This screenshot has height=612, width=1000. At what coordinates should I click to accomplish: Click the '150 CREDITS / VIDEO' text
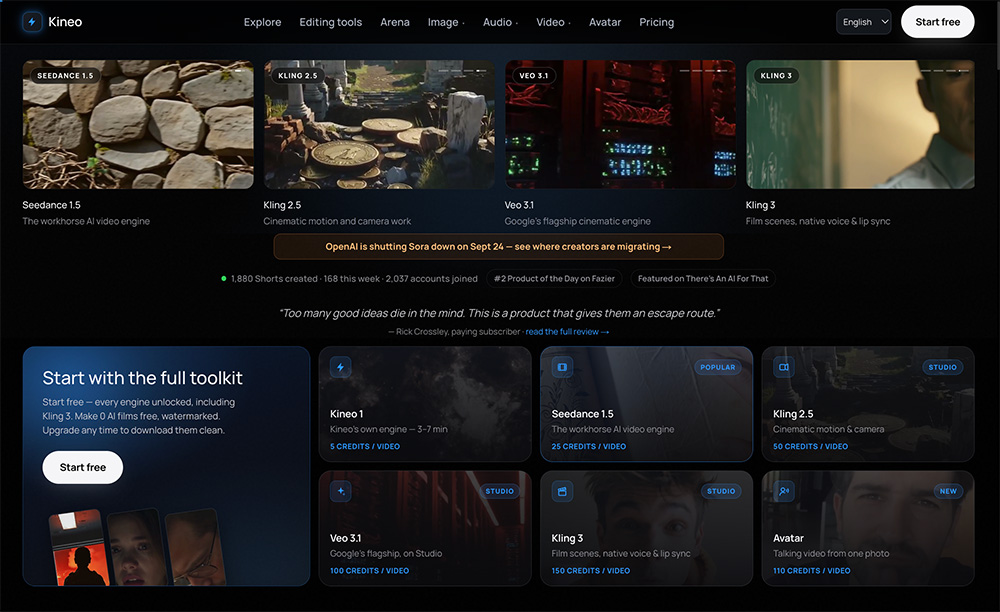point(591,571)
